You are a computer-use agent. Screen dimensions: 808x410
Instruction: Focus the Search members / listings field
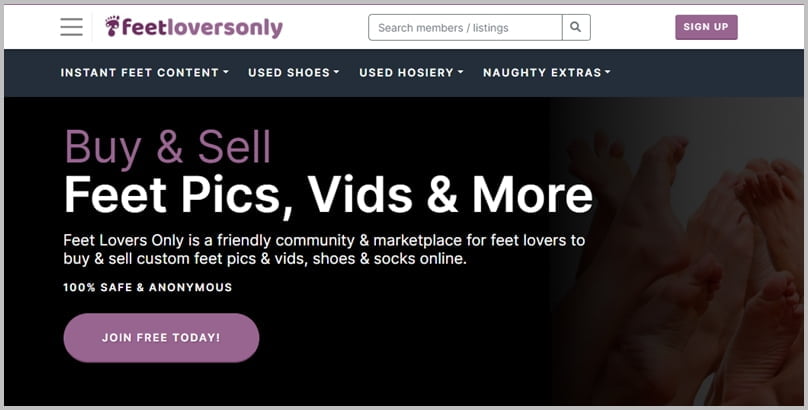click(x=465, y=27)
